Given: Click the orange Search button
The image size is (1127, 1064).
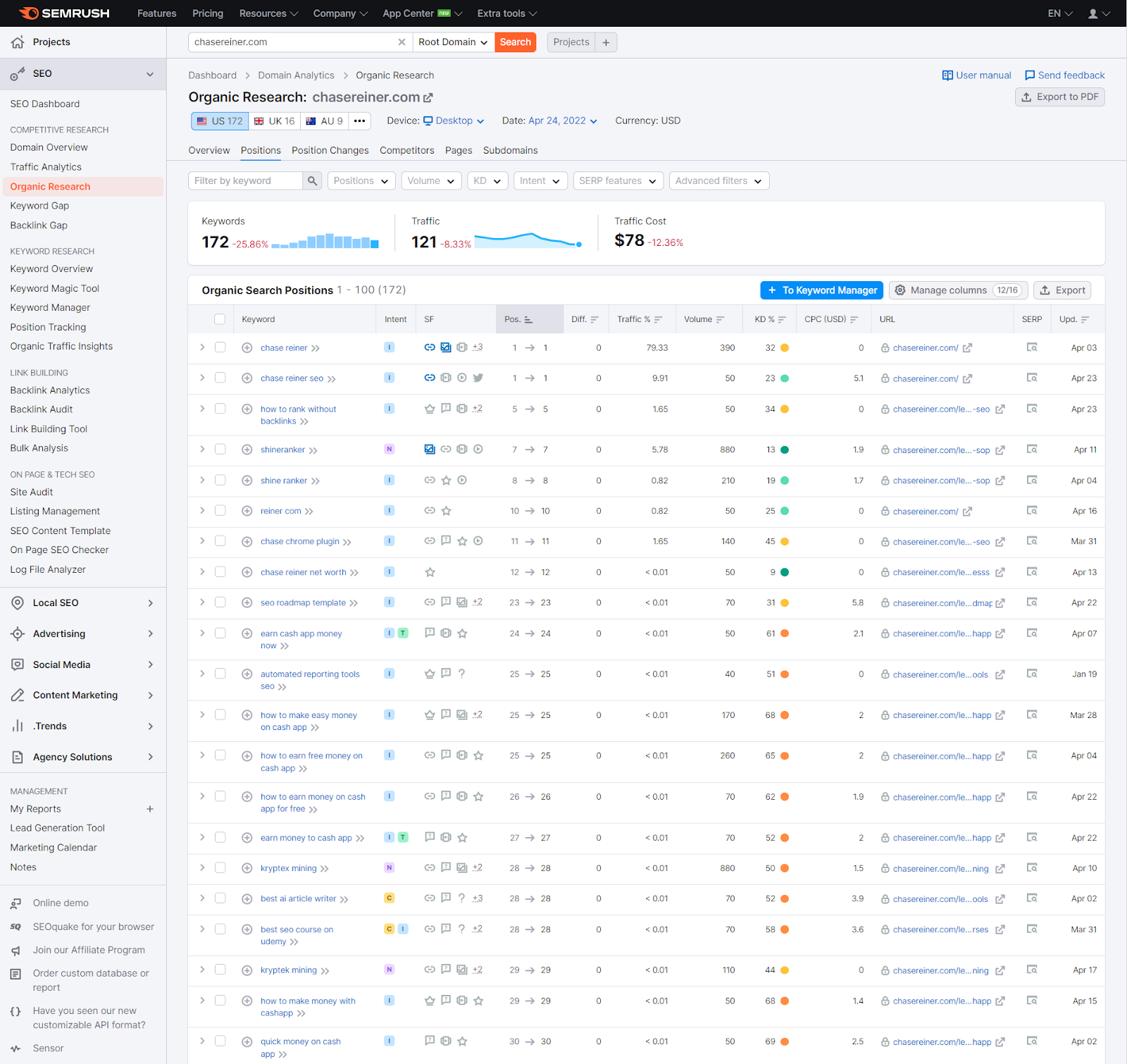Looking at the screenshot, I should click(x=516, y=42).
